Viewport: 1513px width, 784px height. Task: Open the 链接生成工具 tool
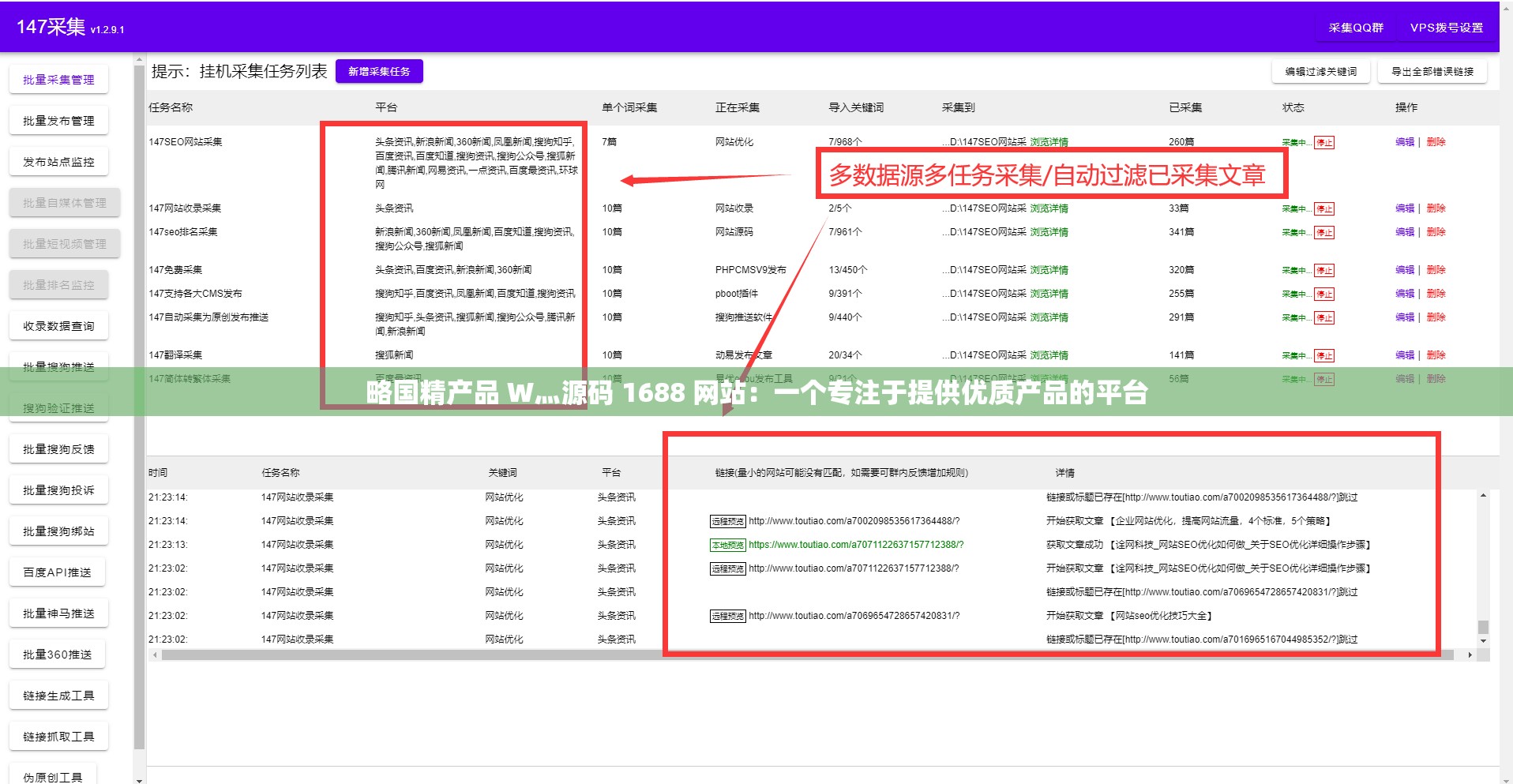(58, 695)
